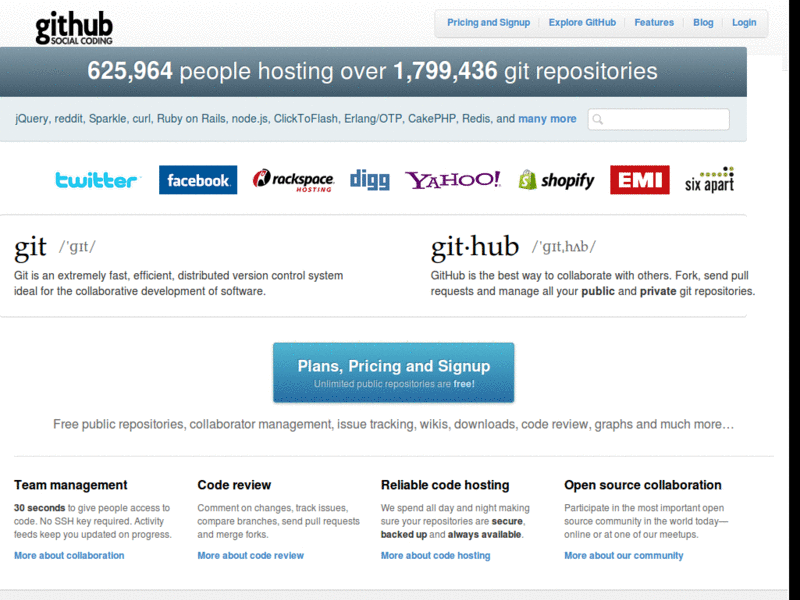
Task: Open the Explore GitHub menu item
Action: (x=582, y=22)
